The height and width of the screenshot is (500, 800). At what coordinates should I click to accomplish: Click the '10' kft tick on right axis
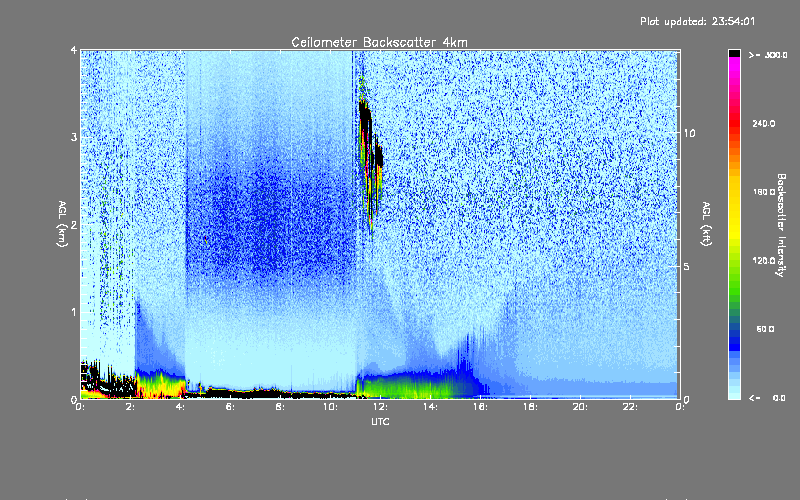(689, 133)
